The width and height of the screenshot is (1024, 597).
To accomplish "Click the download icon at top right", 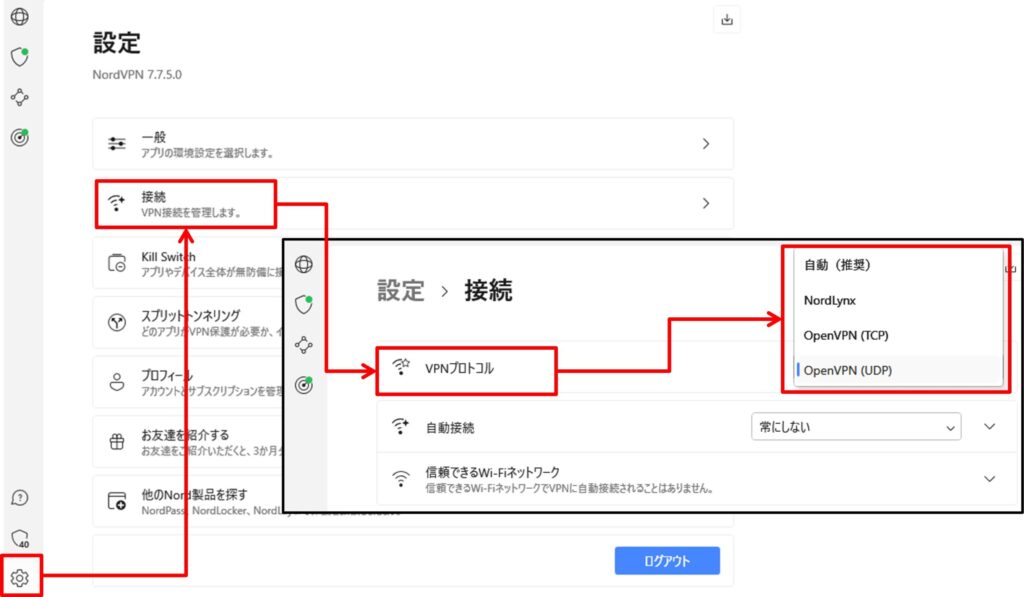I will coord(727,19).
